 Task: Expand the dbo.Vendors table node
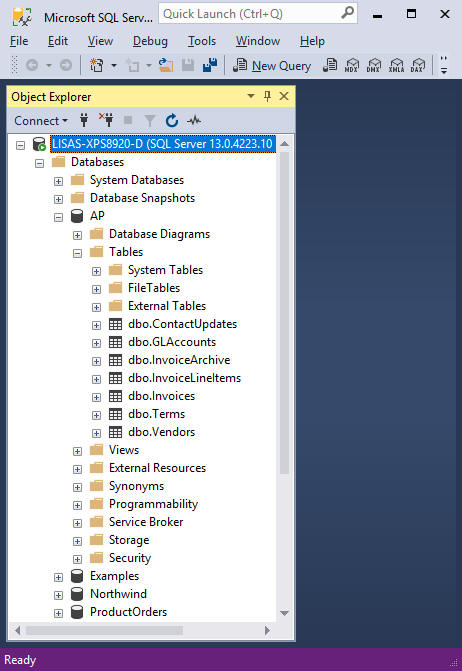97,433
